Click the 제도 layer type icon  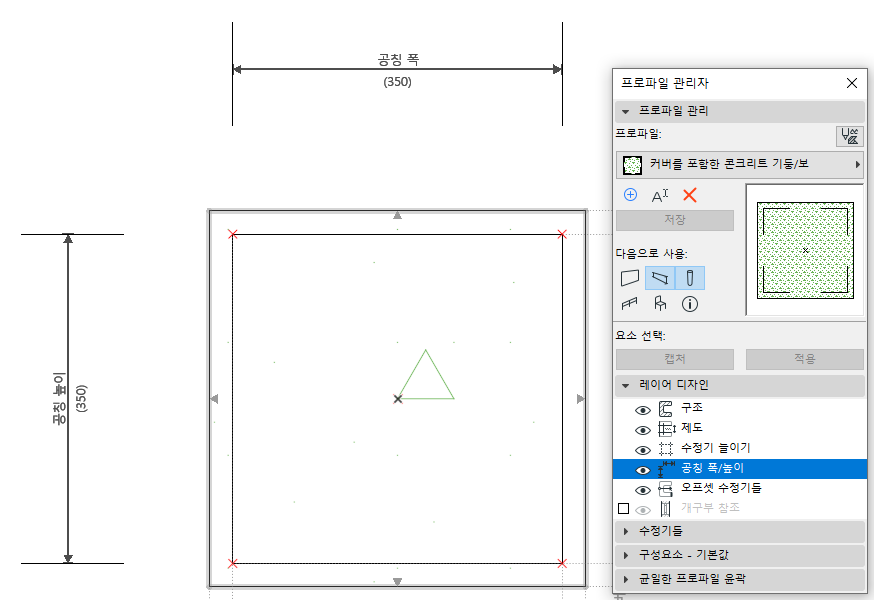(667, 429)
